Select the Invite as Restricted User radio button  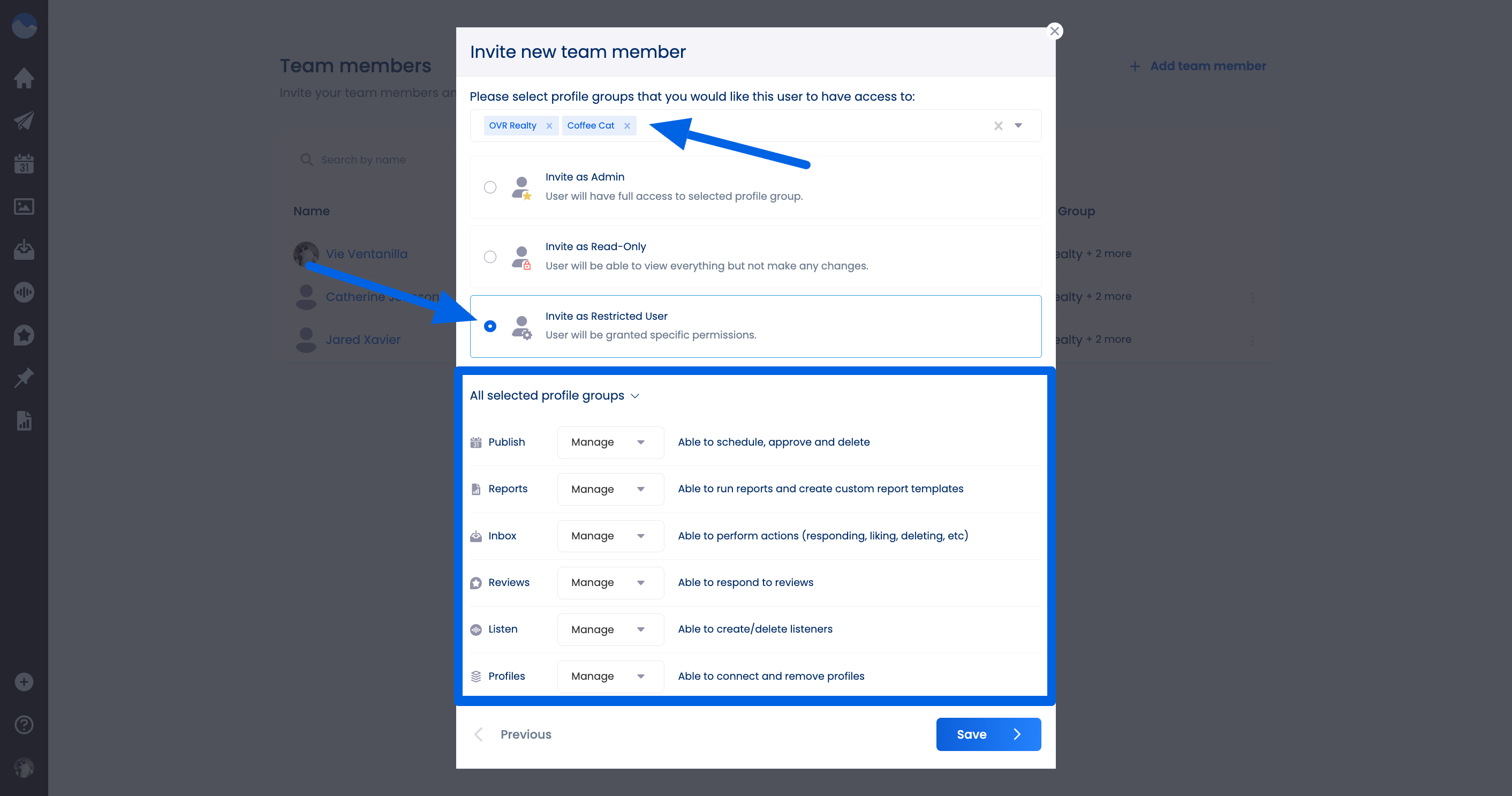pos(490,326)
